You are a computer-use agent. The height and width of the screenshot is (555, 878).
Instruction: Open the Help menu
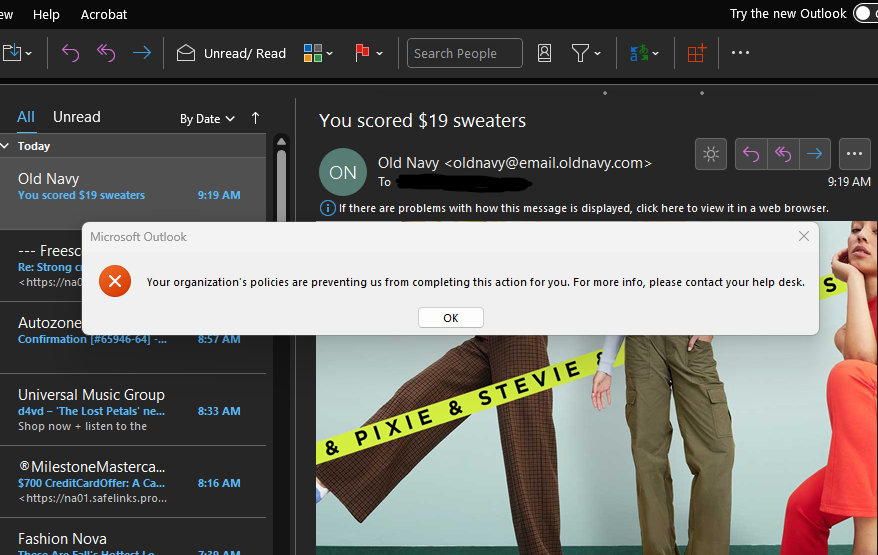click(x=46, y=14)
